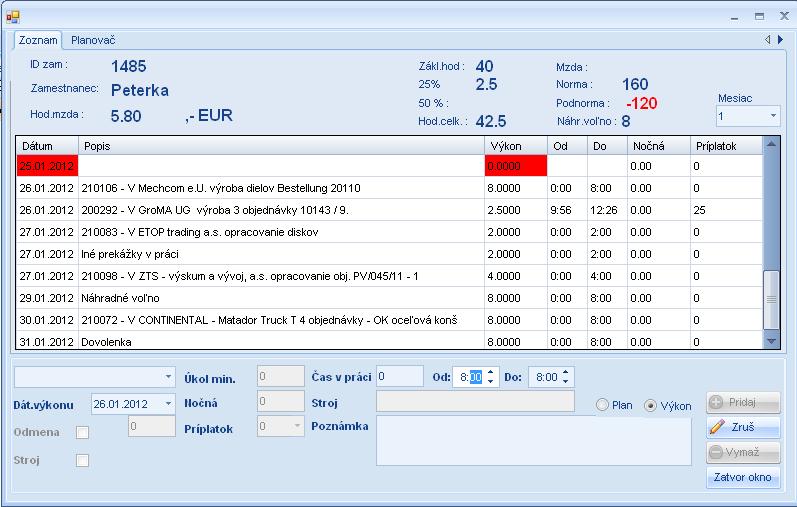The image size is (797, 507).
Task: Minimize the window
Action: coord(734,17)
